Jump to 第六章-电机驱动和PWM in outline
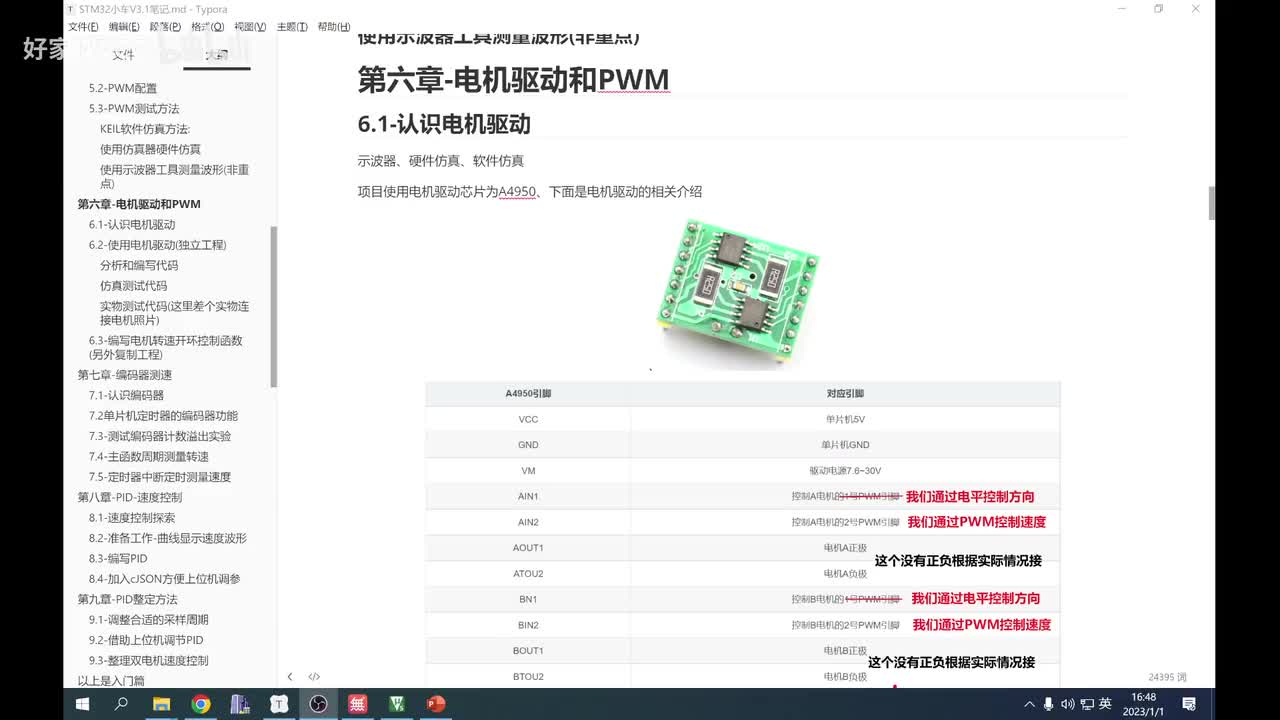This screenshot has height=720, width=1280. (139, 204)
